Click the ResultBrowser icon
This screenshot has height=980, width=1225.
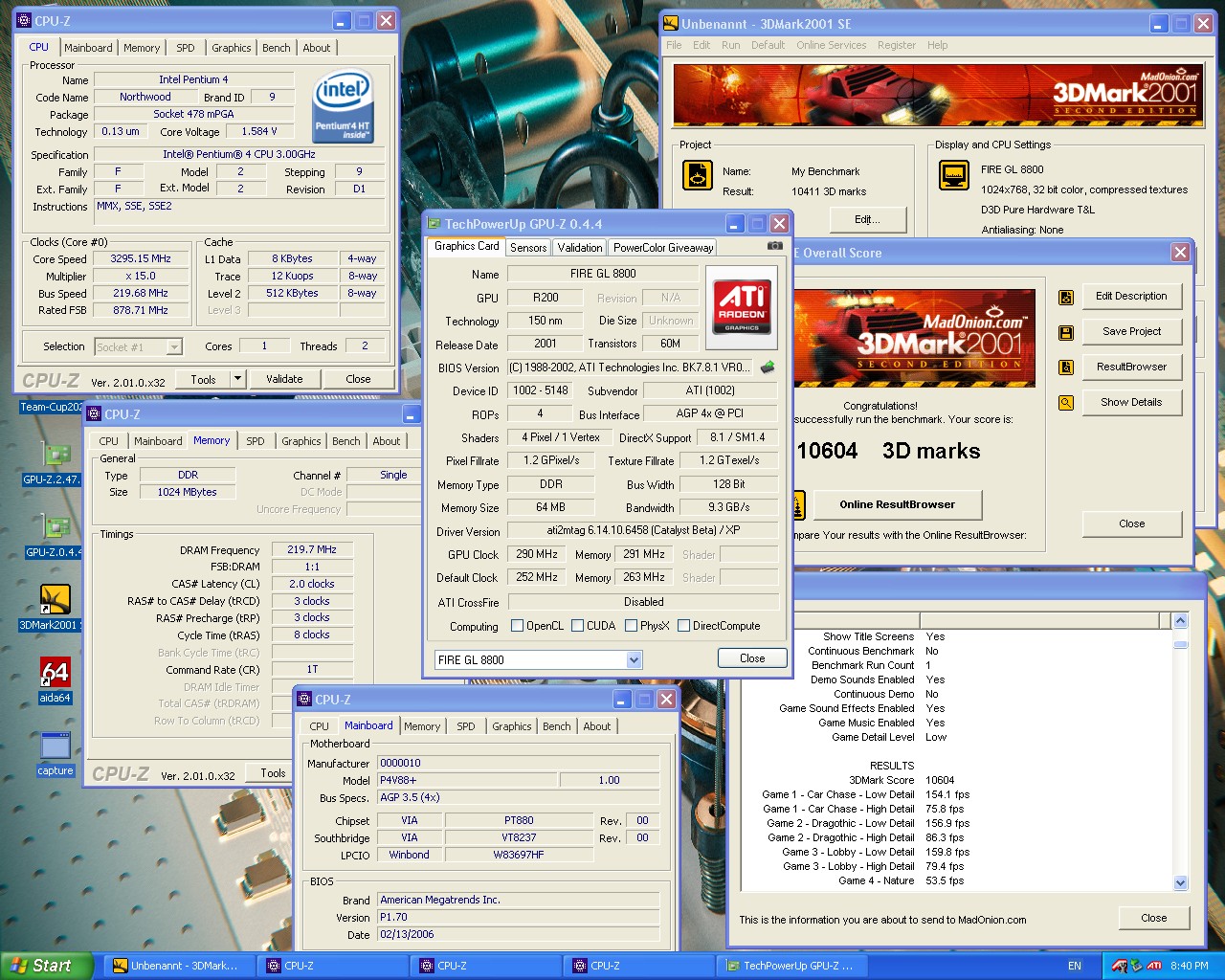[1066, 367]
